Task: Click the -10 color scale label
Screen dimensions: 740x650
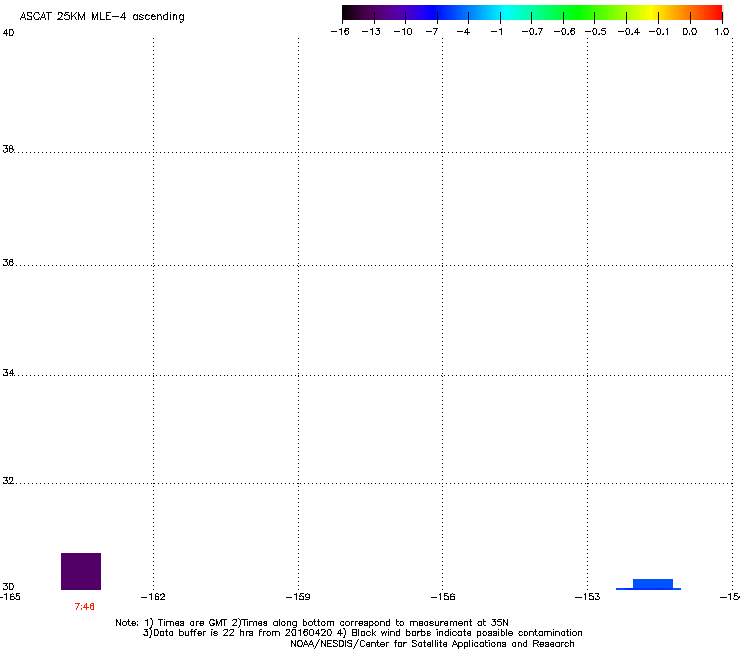Action: [x=403, y=32]
